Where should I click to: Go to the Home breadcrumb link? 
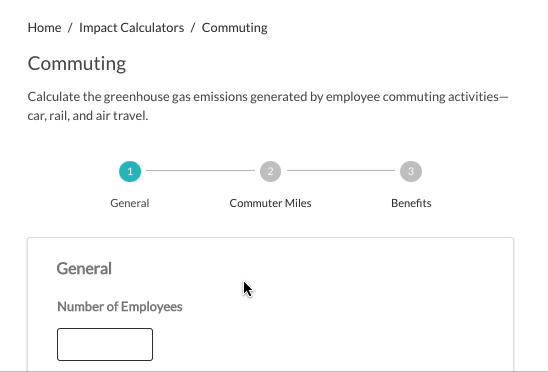pyautogui.click(x=44, y=28)
